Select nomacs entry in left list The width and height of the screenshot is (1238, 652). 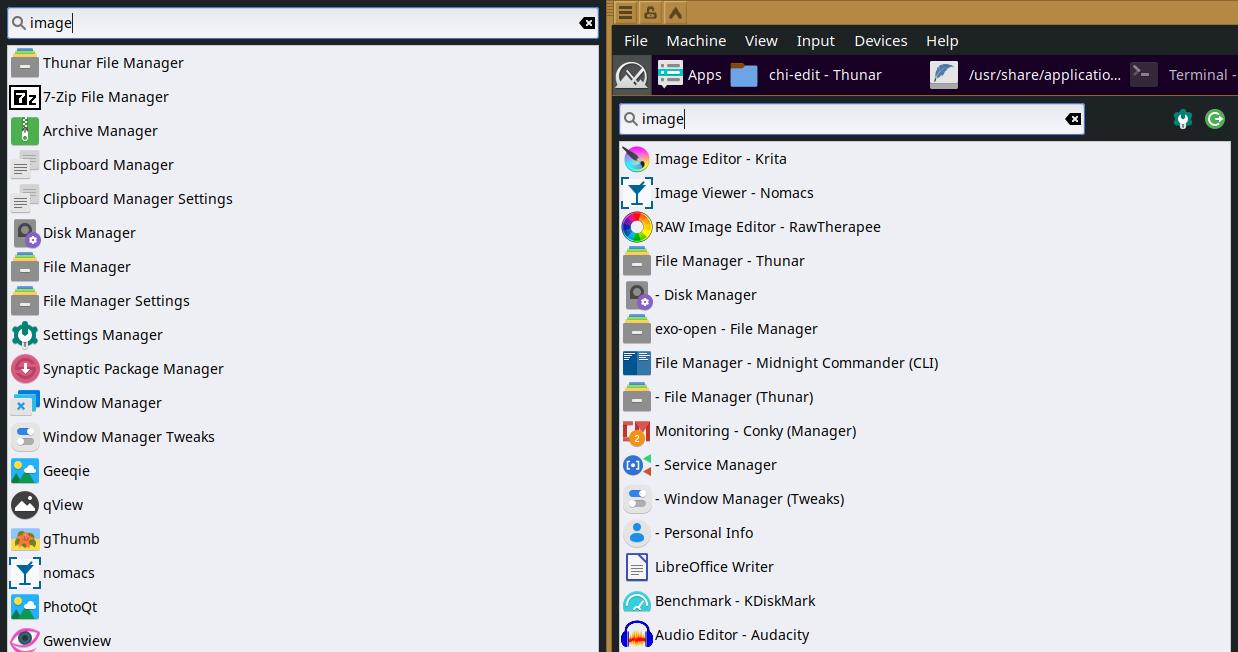click(303, 573)
